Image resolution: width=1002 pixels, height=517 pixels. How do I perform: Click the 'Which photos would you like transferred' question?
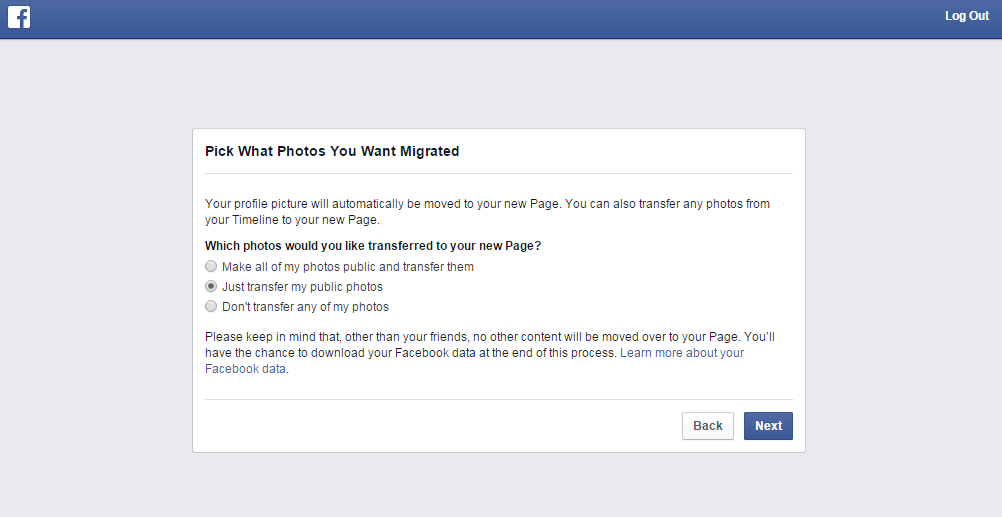(373, 246)
